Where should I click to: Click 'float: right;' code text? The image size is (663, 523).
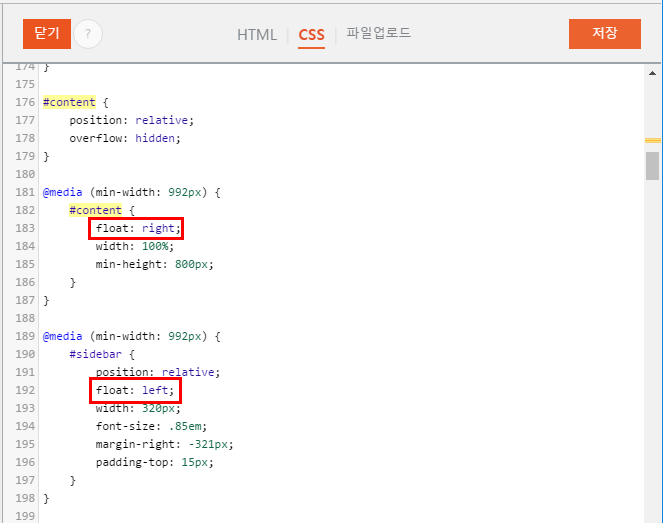(x=138, y=228)
